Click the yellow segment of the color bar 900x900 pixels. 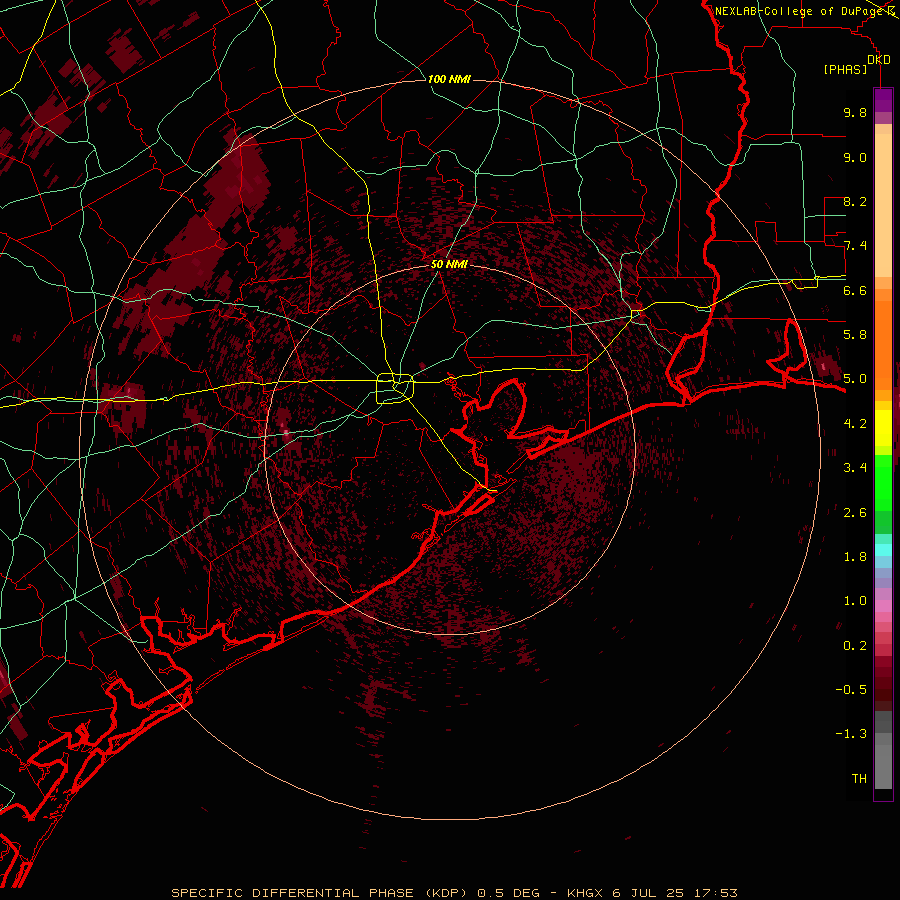tap(883, 428)
